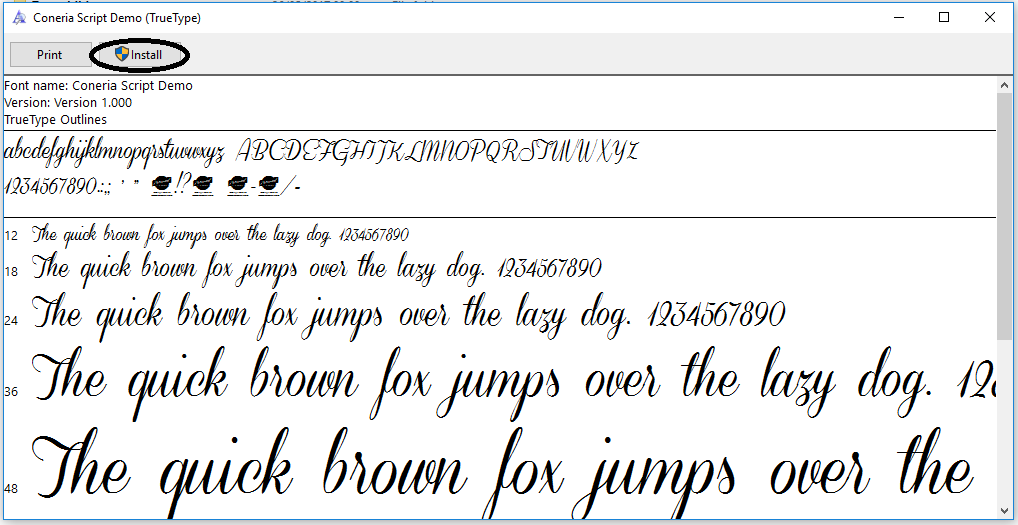Click the 48 point size label
Image resolution: width=1018 pixels, height=525 pixels.
(11, 489)
